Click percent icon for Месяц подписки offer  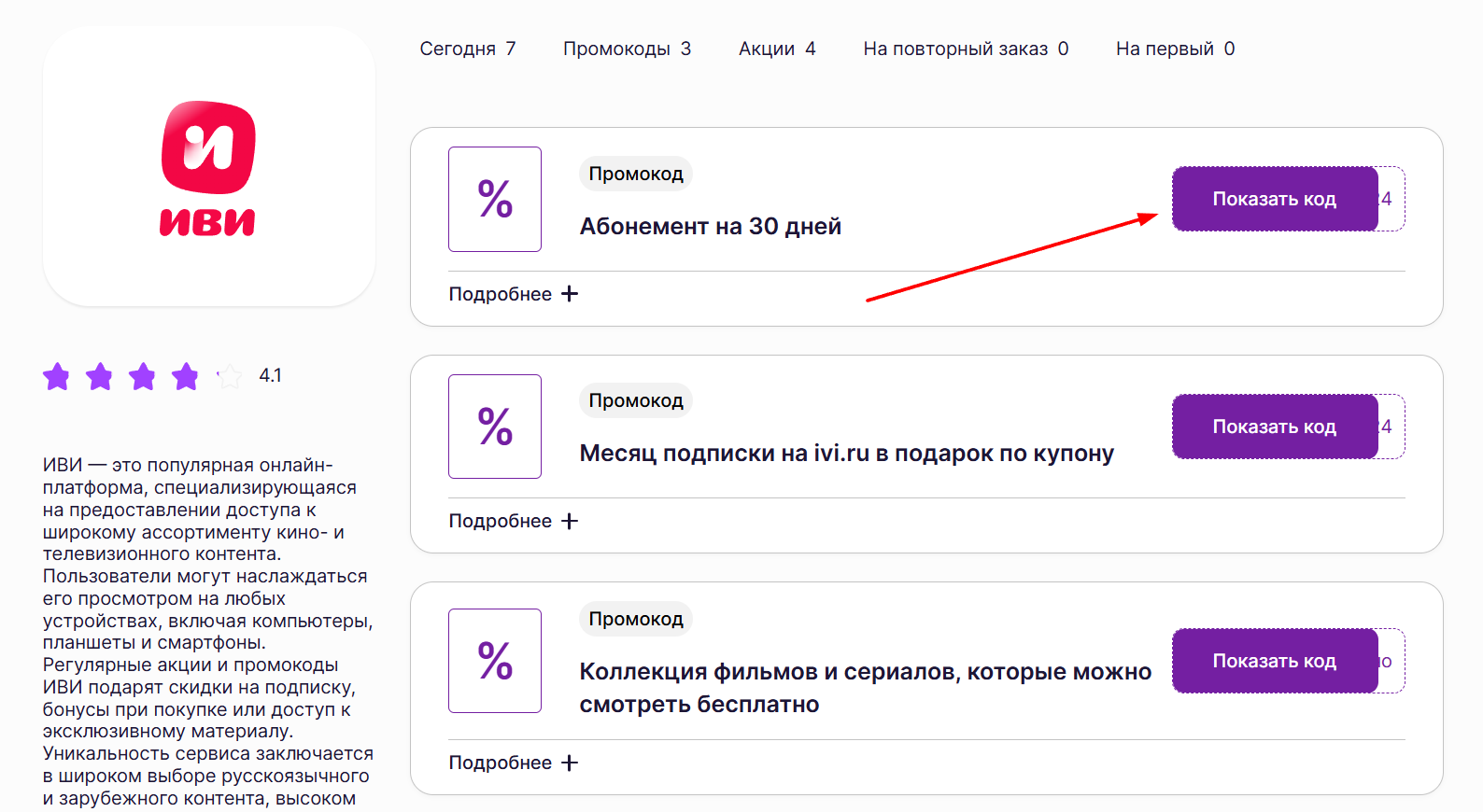(x=495, y=427)
